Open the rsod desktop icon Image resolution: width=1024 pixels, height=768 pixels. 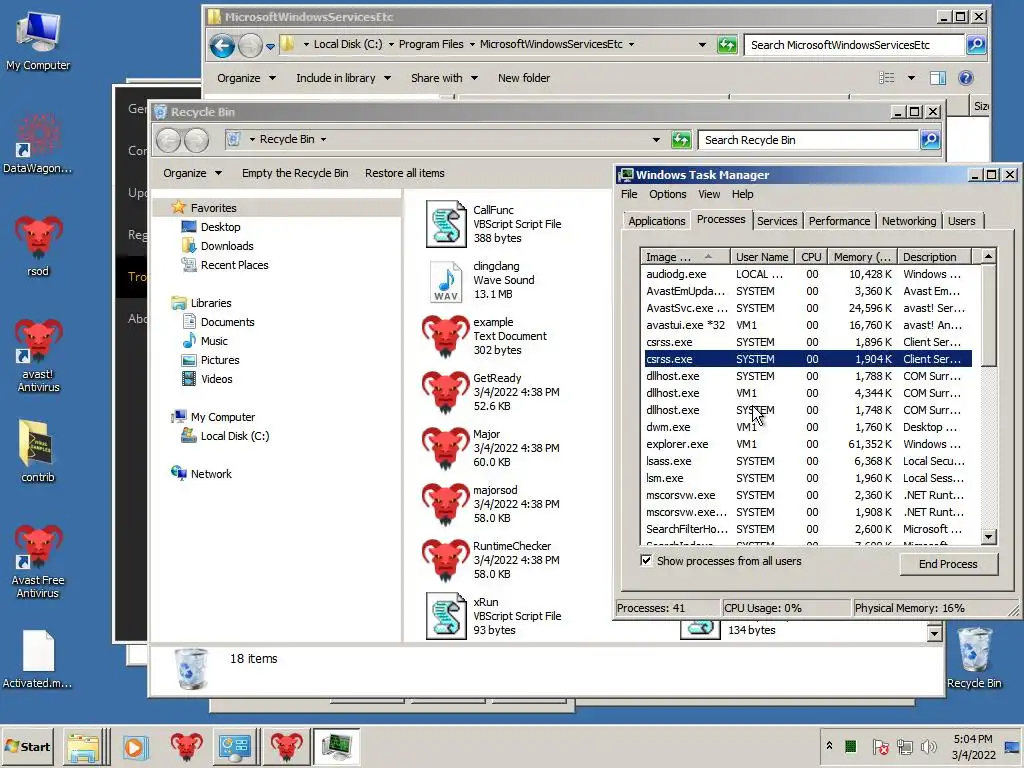coord(38,246)
